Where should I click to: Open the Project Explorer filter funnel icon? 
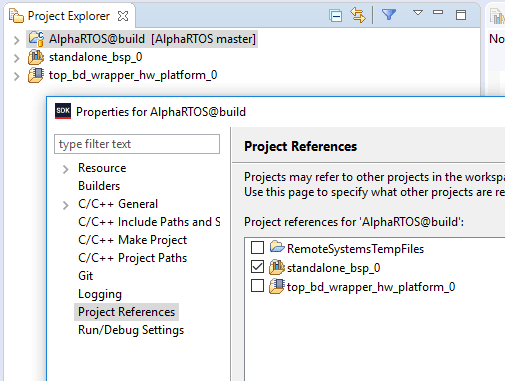pyautogui.click(x=389, y=15)
